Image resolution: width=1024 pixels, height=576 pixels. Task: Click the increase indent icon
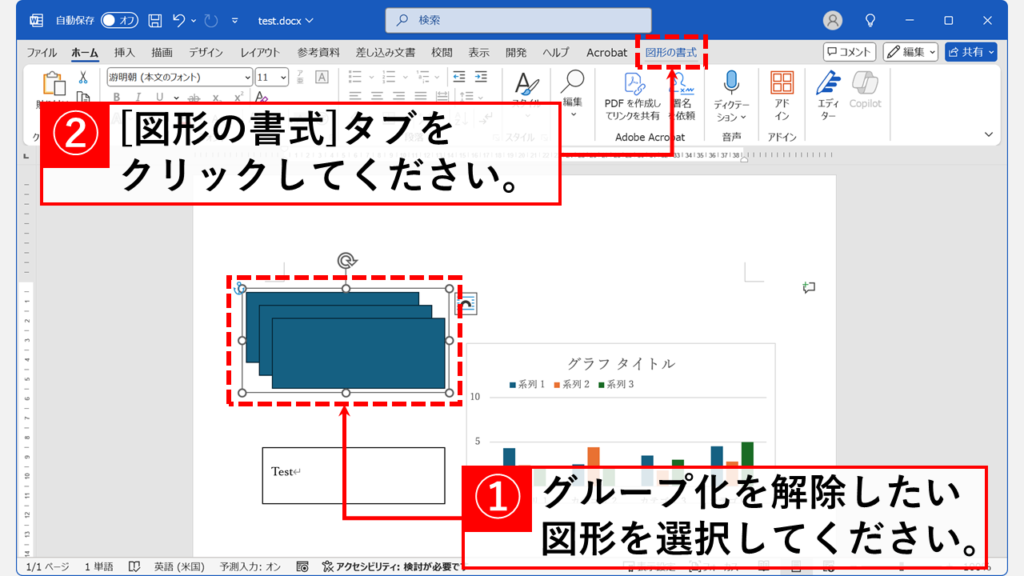(x=481, y=77)
